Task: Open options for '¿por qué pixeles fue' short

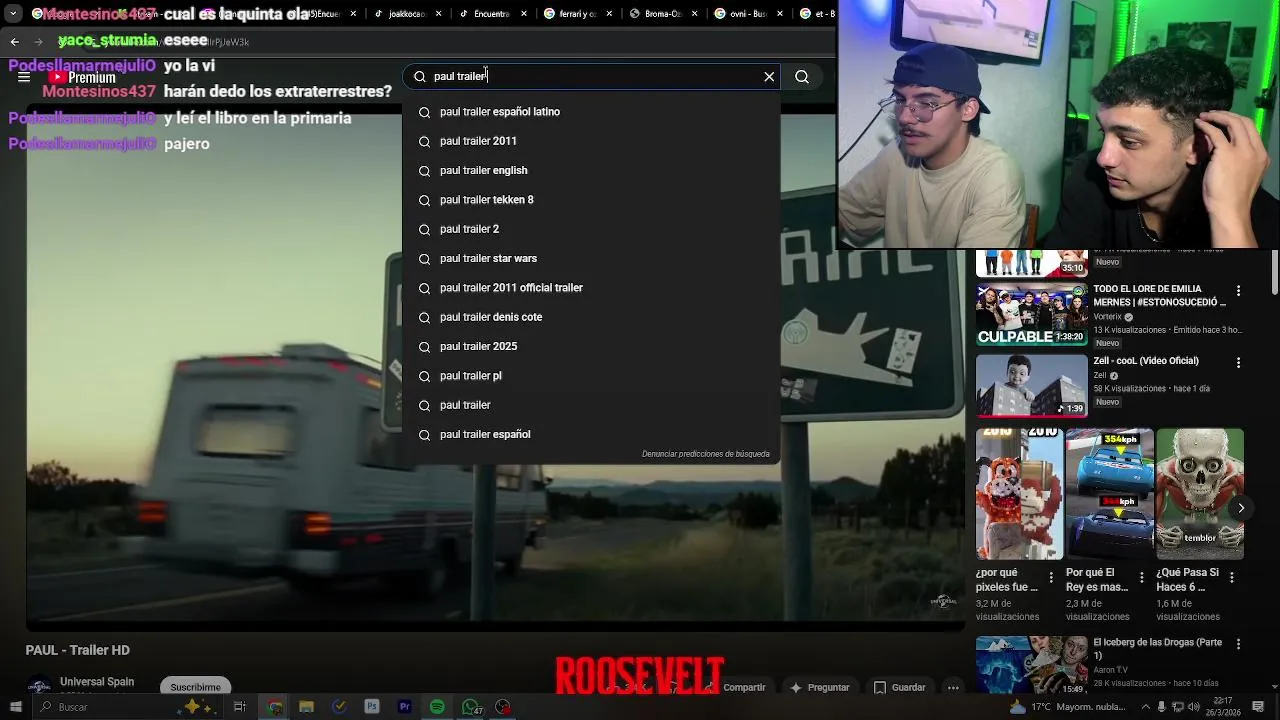Action: coord(1051,577)
